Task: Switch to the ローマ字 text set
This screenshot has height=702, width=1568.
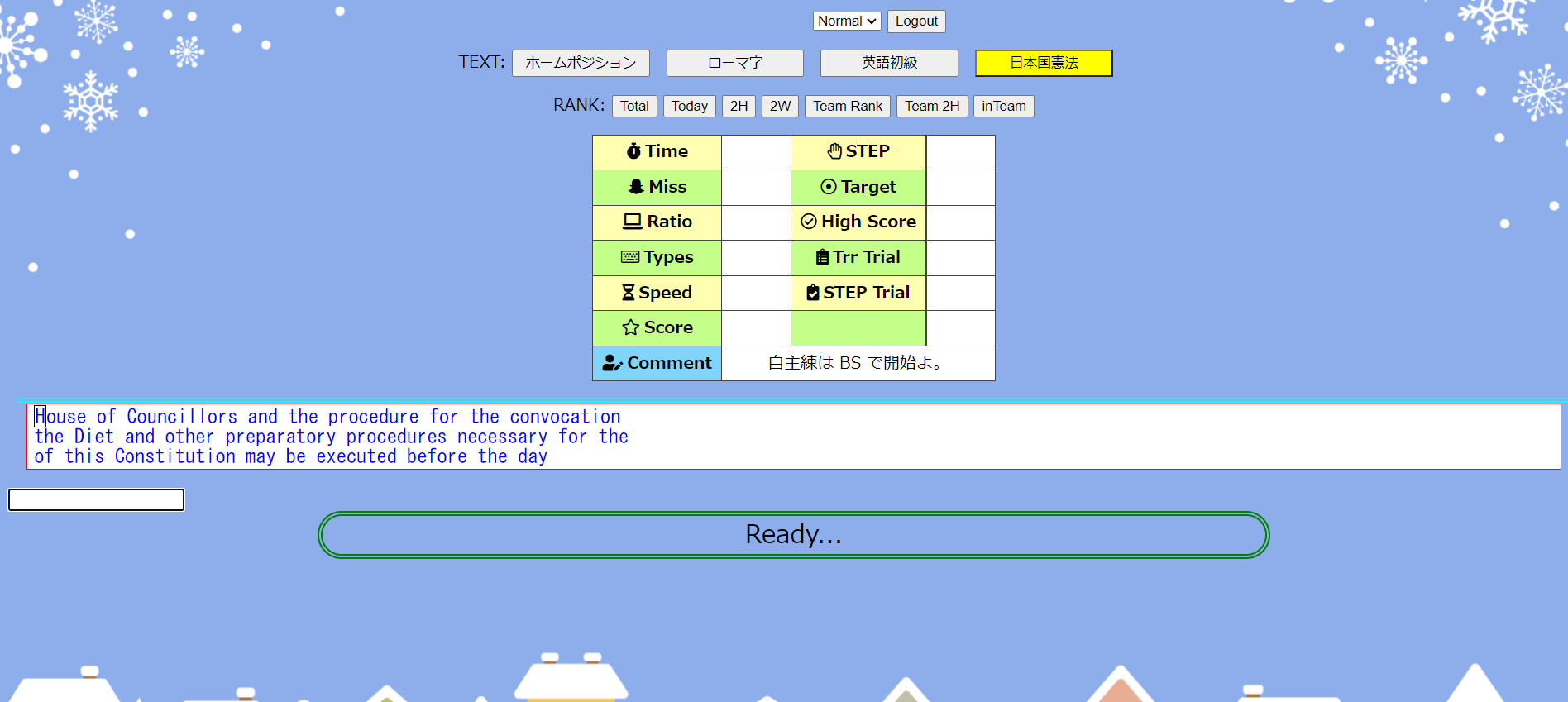Action: [734, 63]
